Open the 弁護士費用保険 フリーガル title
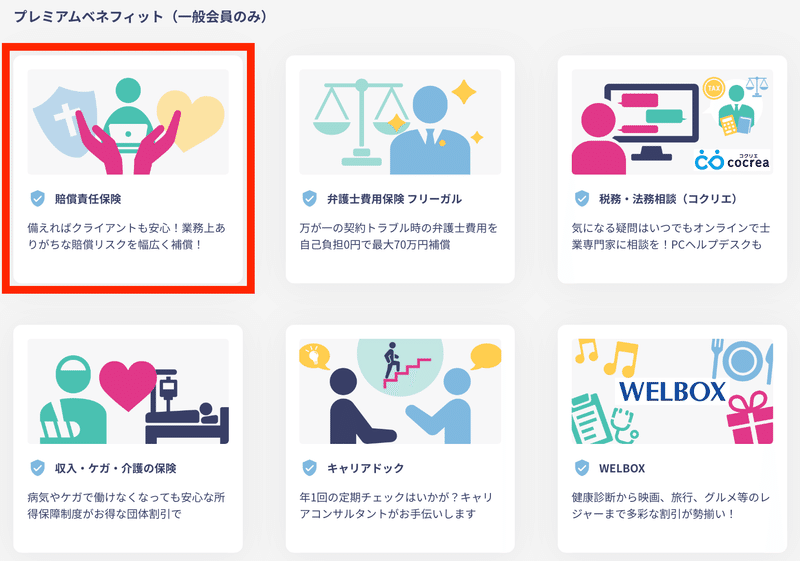 click(394, 199)
